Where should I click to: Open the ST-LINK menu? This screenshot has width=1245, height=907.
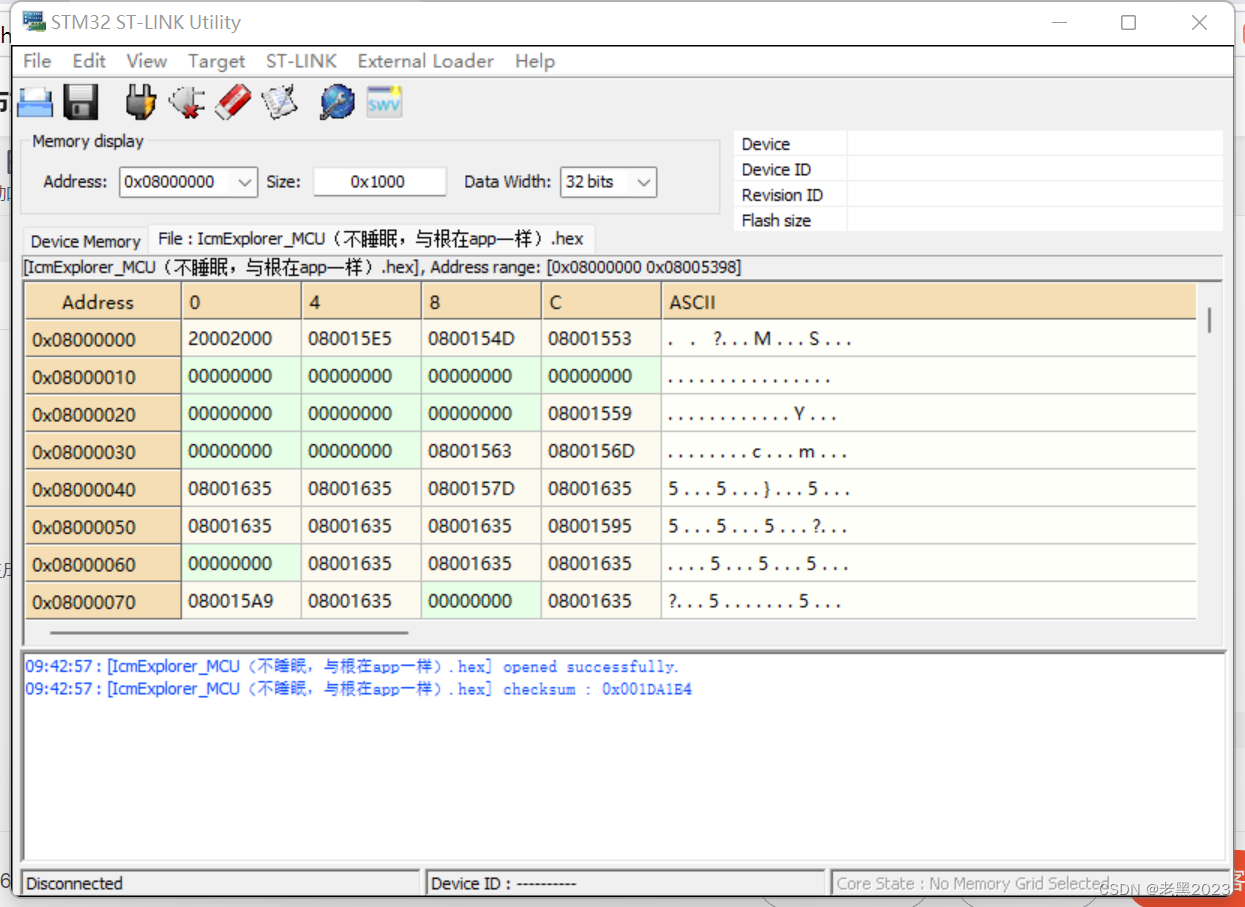click(301, 61)
